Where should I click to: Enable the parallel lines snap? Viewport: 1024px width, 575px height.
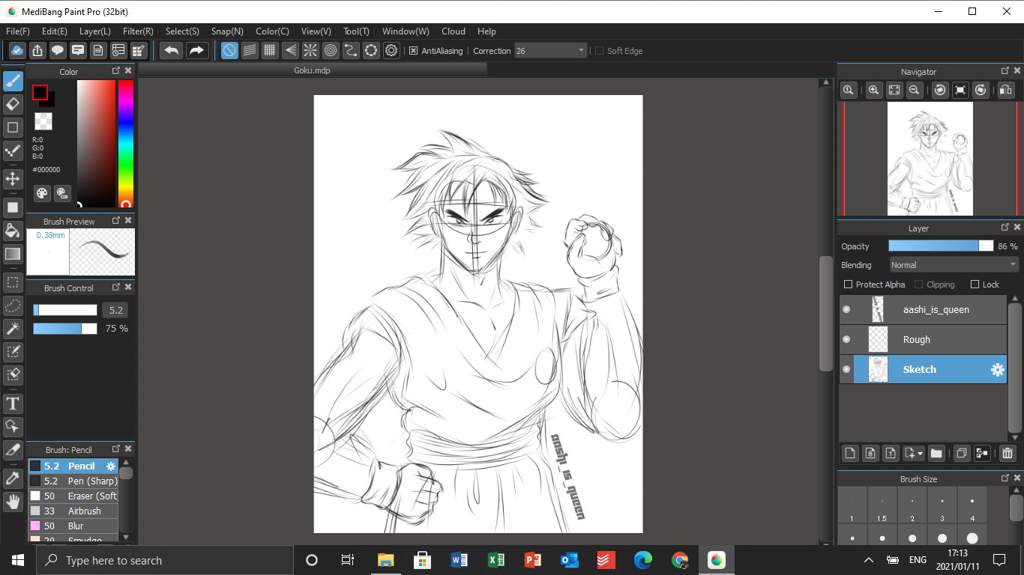(x=249, y=50)
